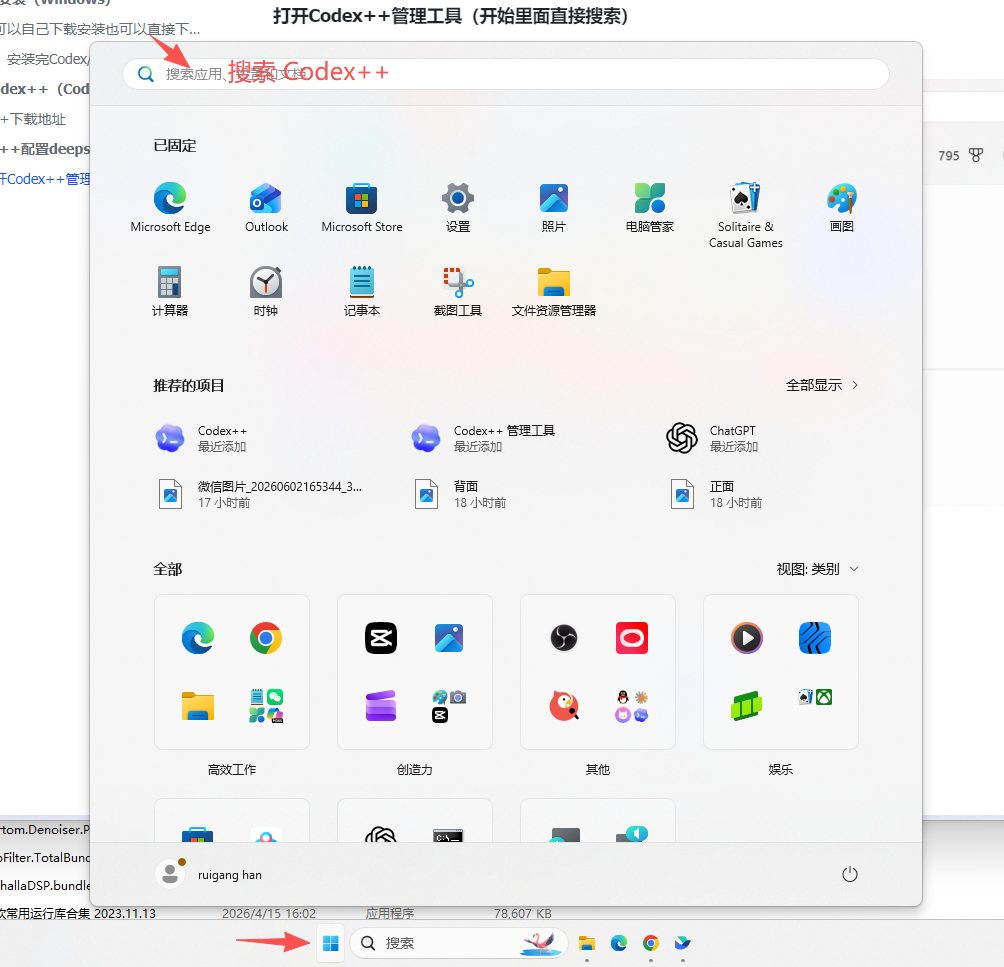Open Microsoft Store pinned app

point(362,207)
